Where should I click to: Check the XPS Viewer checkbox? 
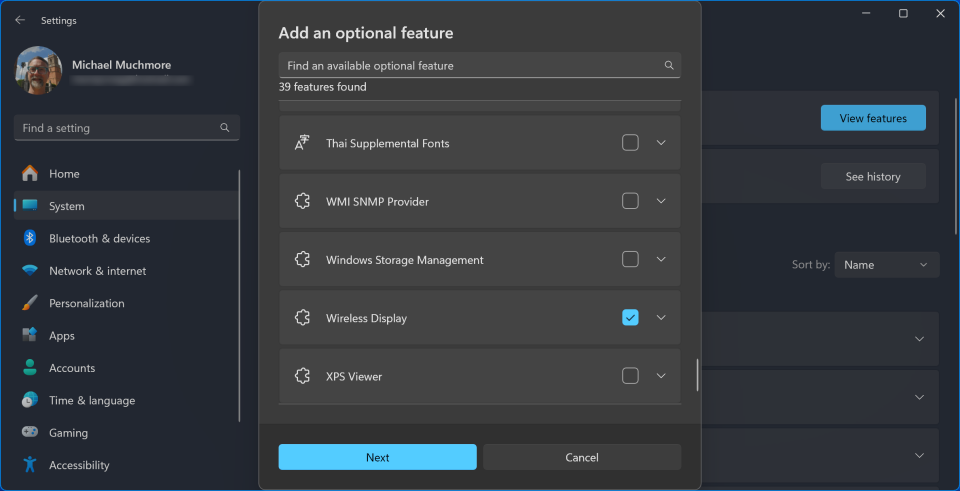630,375
